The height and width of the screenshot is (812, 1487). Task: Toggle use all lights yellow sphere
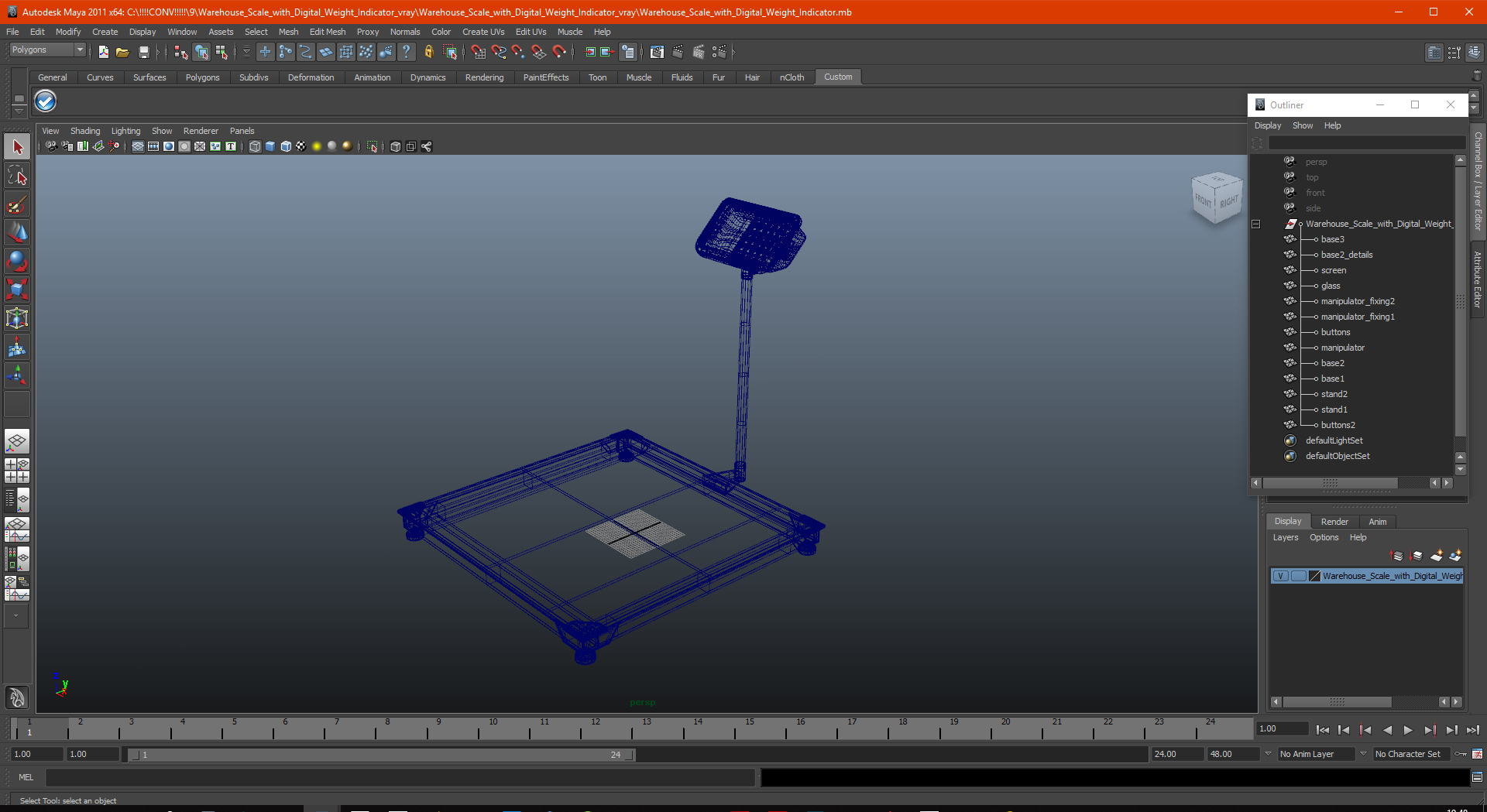[317, 146]
